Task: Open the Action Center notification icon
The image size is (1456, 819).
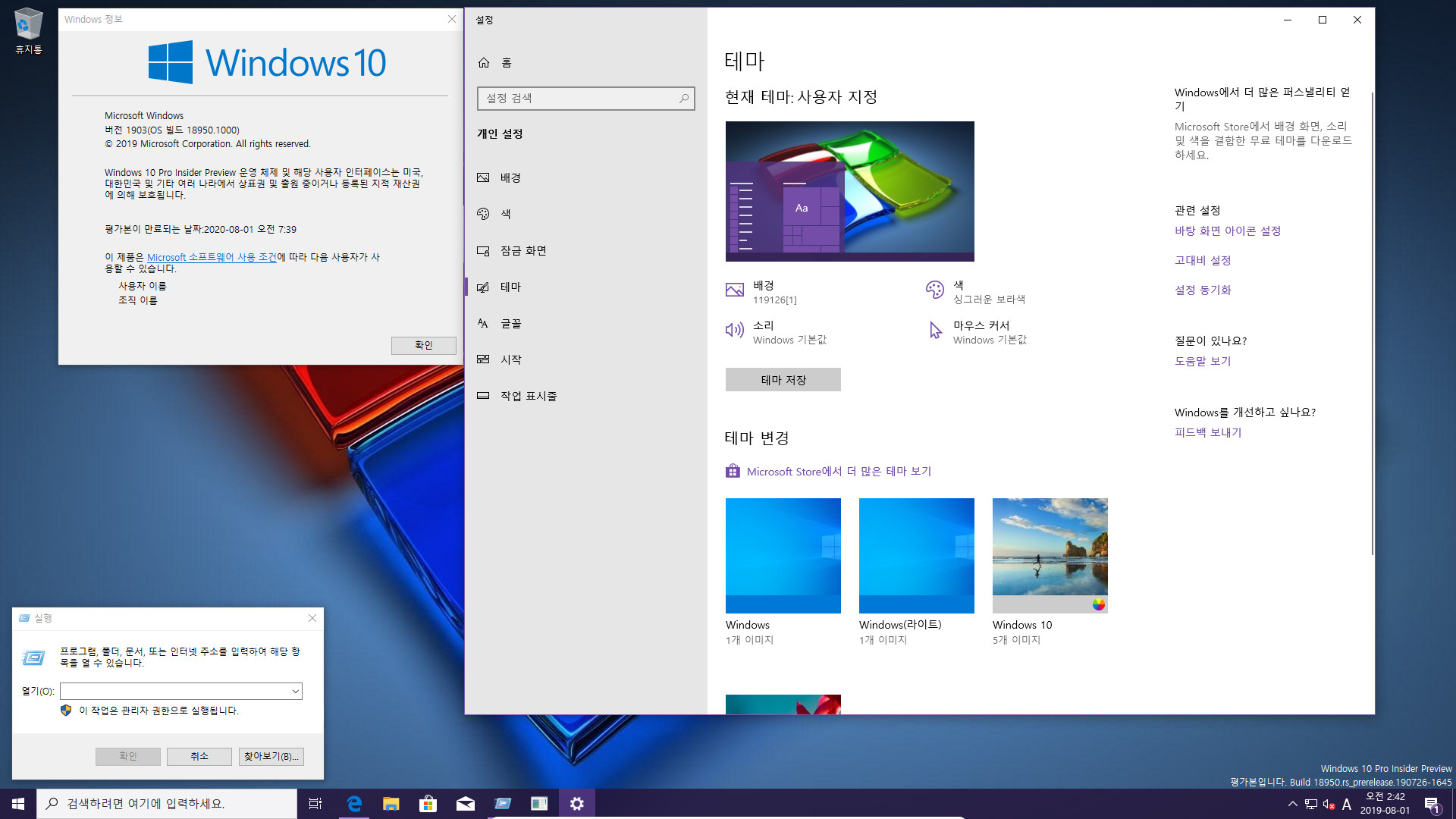Action: click(x=1432, y=804)
